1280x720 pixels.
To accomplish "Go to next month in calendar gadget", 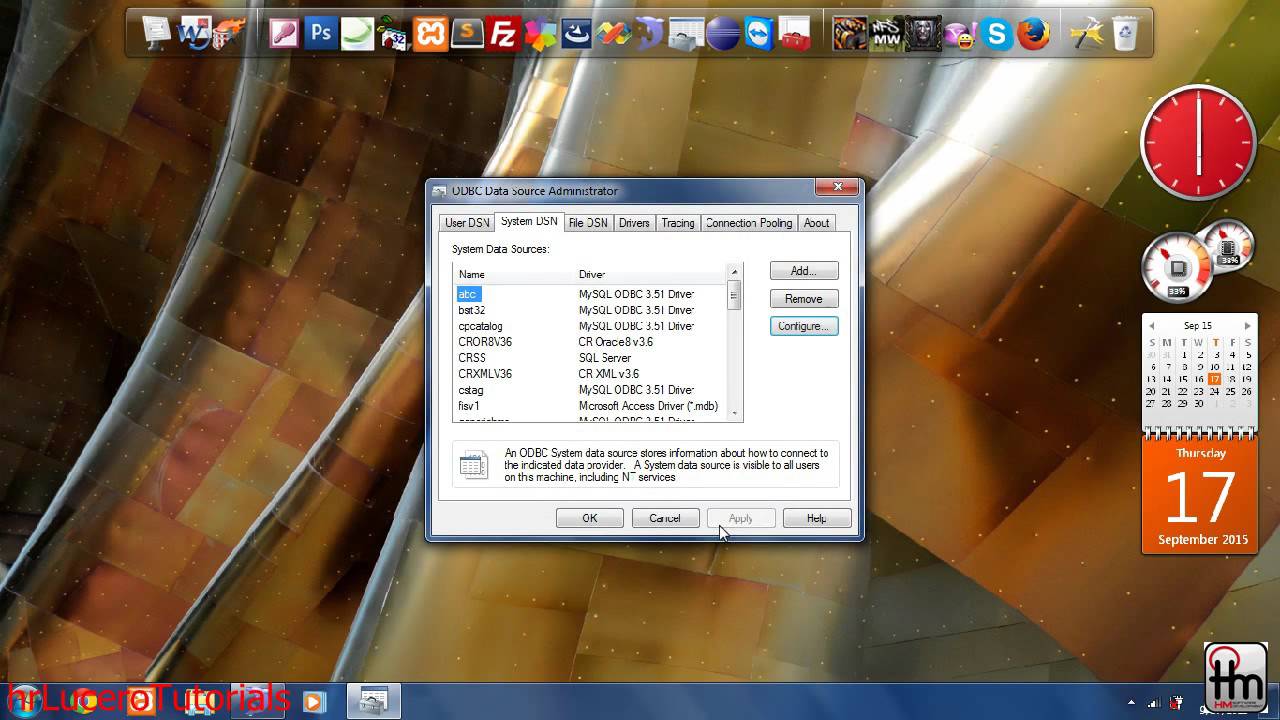I will (1247, 326).
